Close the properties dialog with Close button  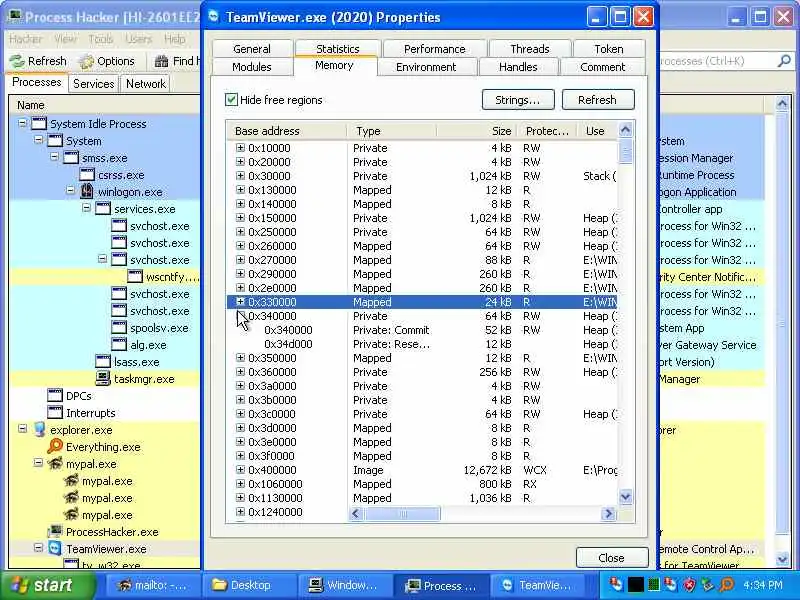pos(612,558)
